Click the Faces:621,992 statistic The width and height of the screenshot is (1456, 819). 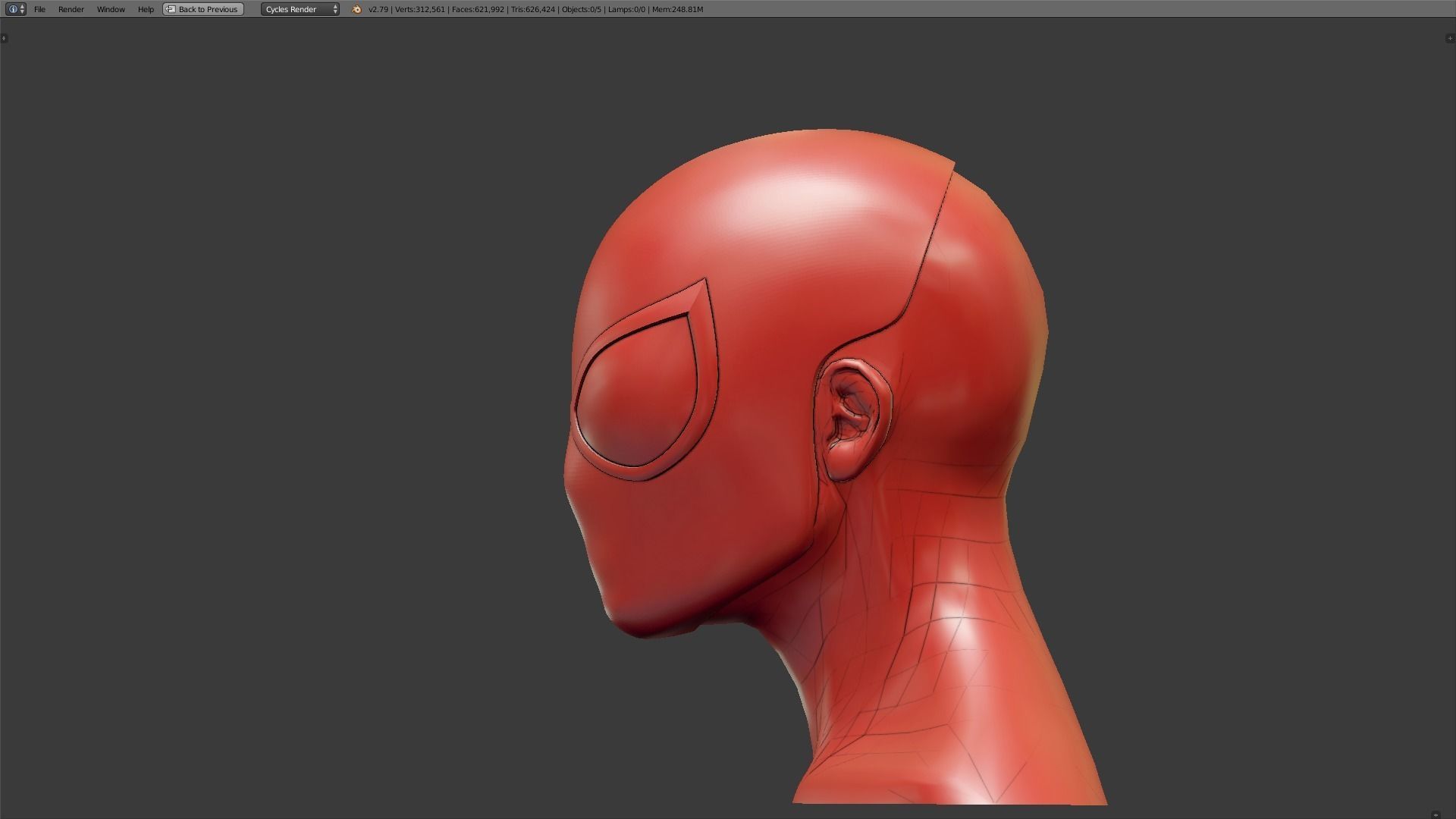click(x=478, y=9)
